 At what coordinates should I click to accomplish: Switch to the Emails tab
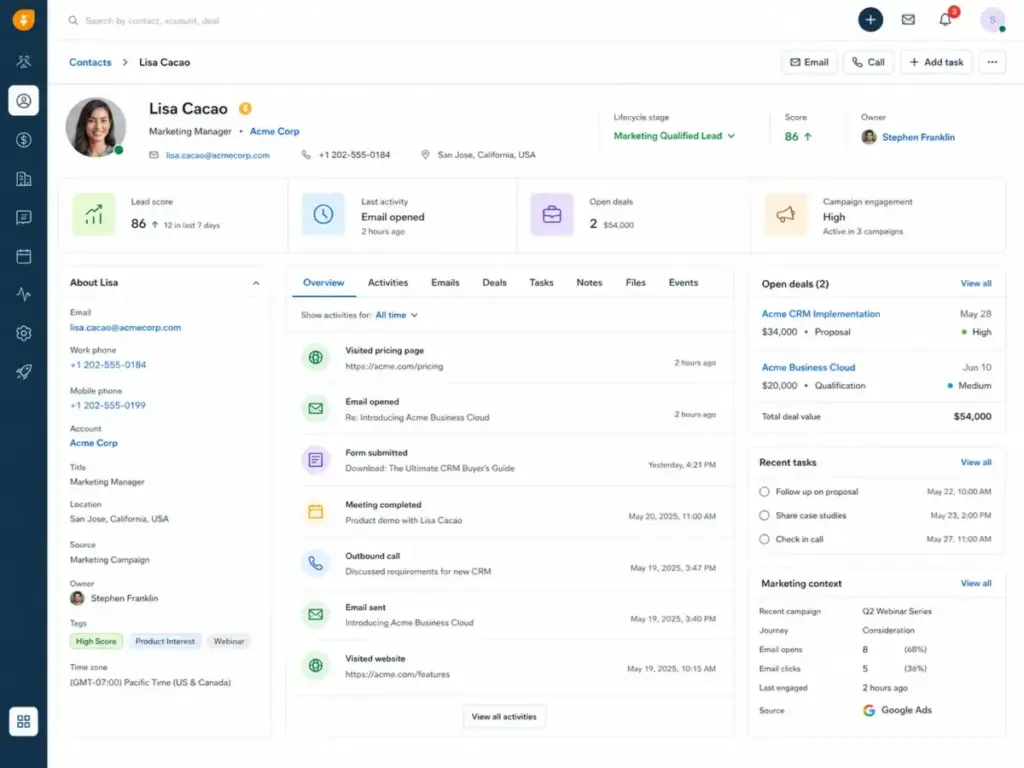point(445,282)
